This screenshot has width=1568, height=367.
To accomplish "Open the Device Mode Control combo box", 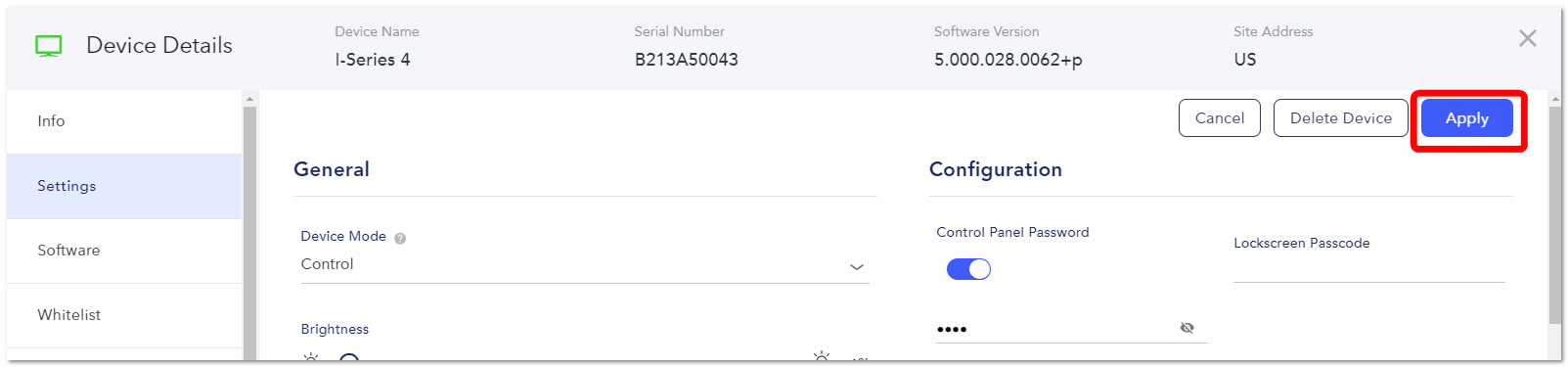I will pyautogui.click(x=585, y=265).
